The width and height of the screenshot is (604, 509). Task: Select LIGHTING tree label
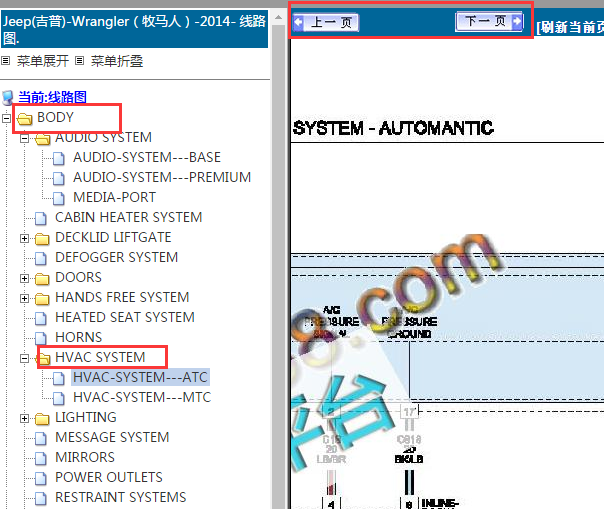click(86, 418)
